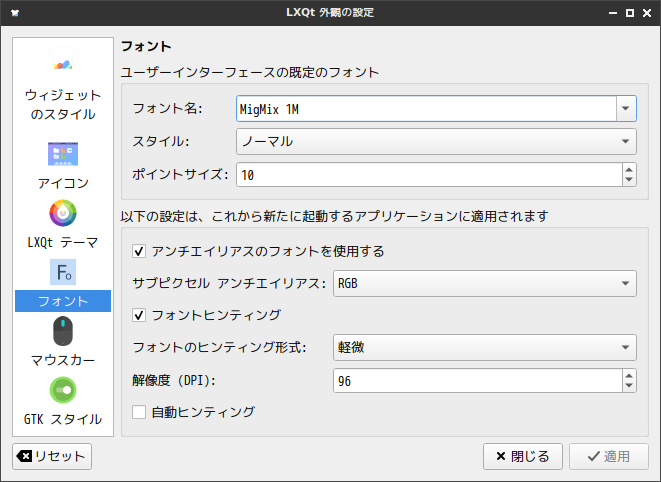Click the reset icon on リセット button
The width and height of the screenshot is (661, 482).
(x=24, y=457)
